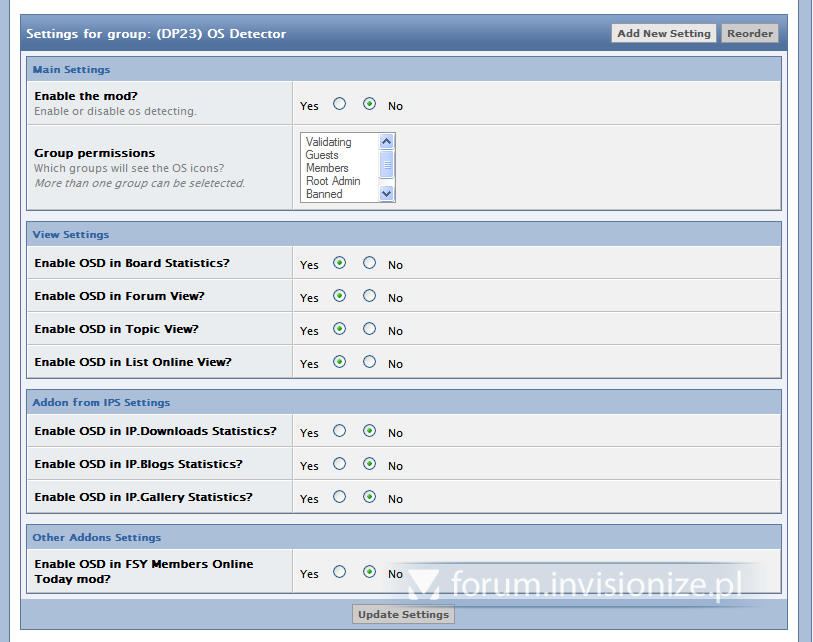The height and width of the screenshot is (642, 813).
Task: Select Validating in group permissions list
Action: (x=329, y=142)
